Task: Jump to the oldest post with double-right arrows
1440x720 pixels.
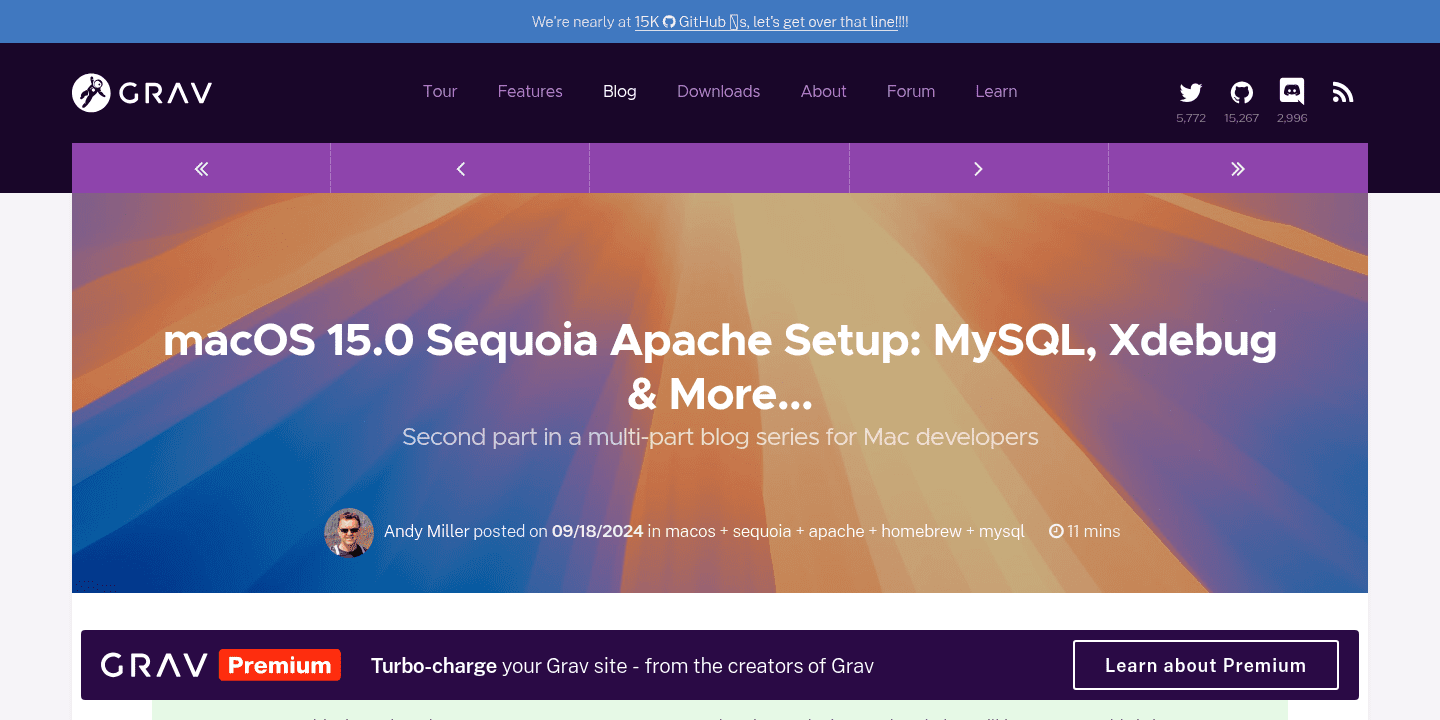Action: tap(1238, 168)
